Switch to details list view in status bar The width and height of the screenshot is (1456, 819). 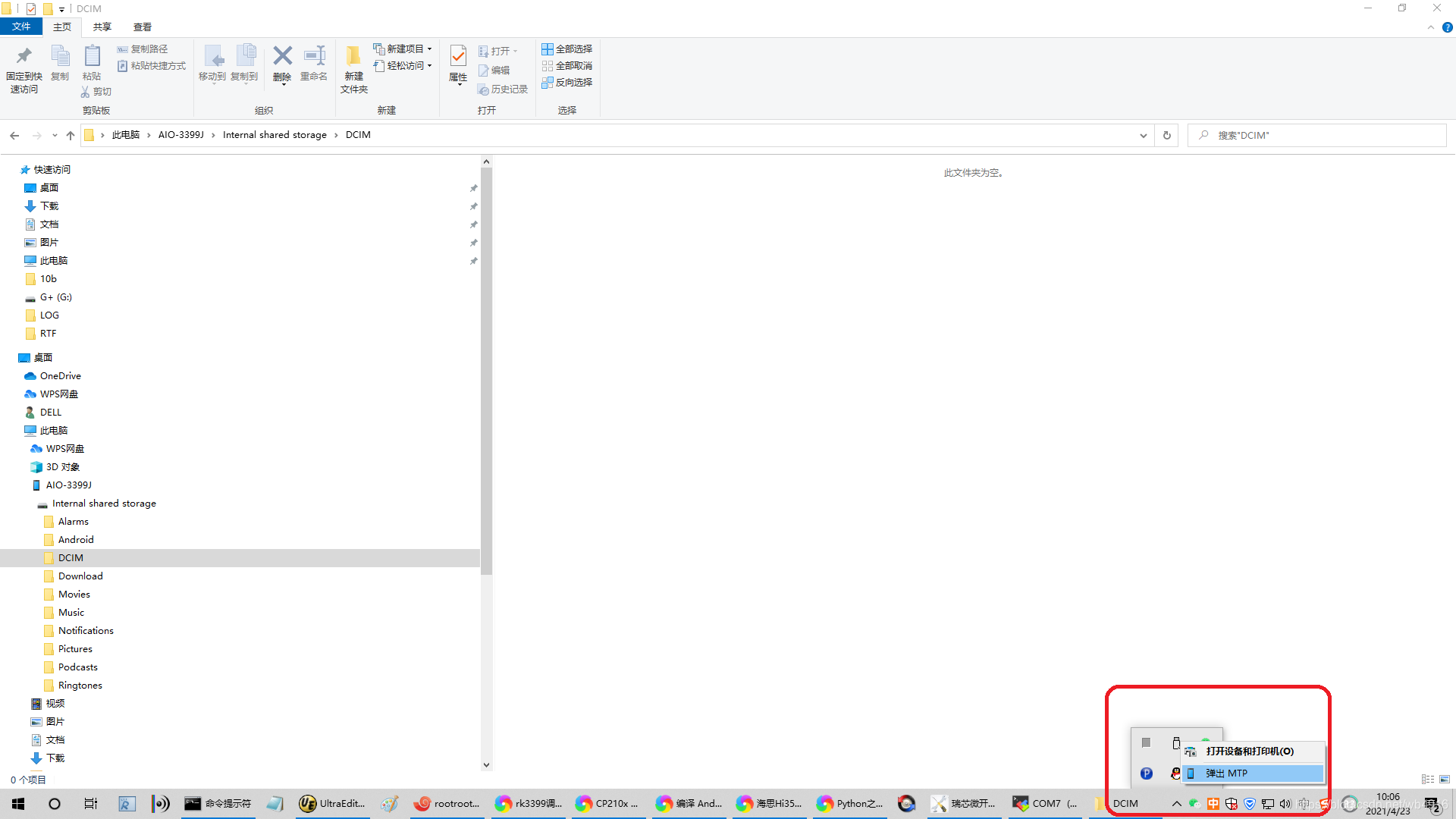click(x=1428, y=779)
